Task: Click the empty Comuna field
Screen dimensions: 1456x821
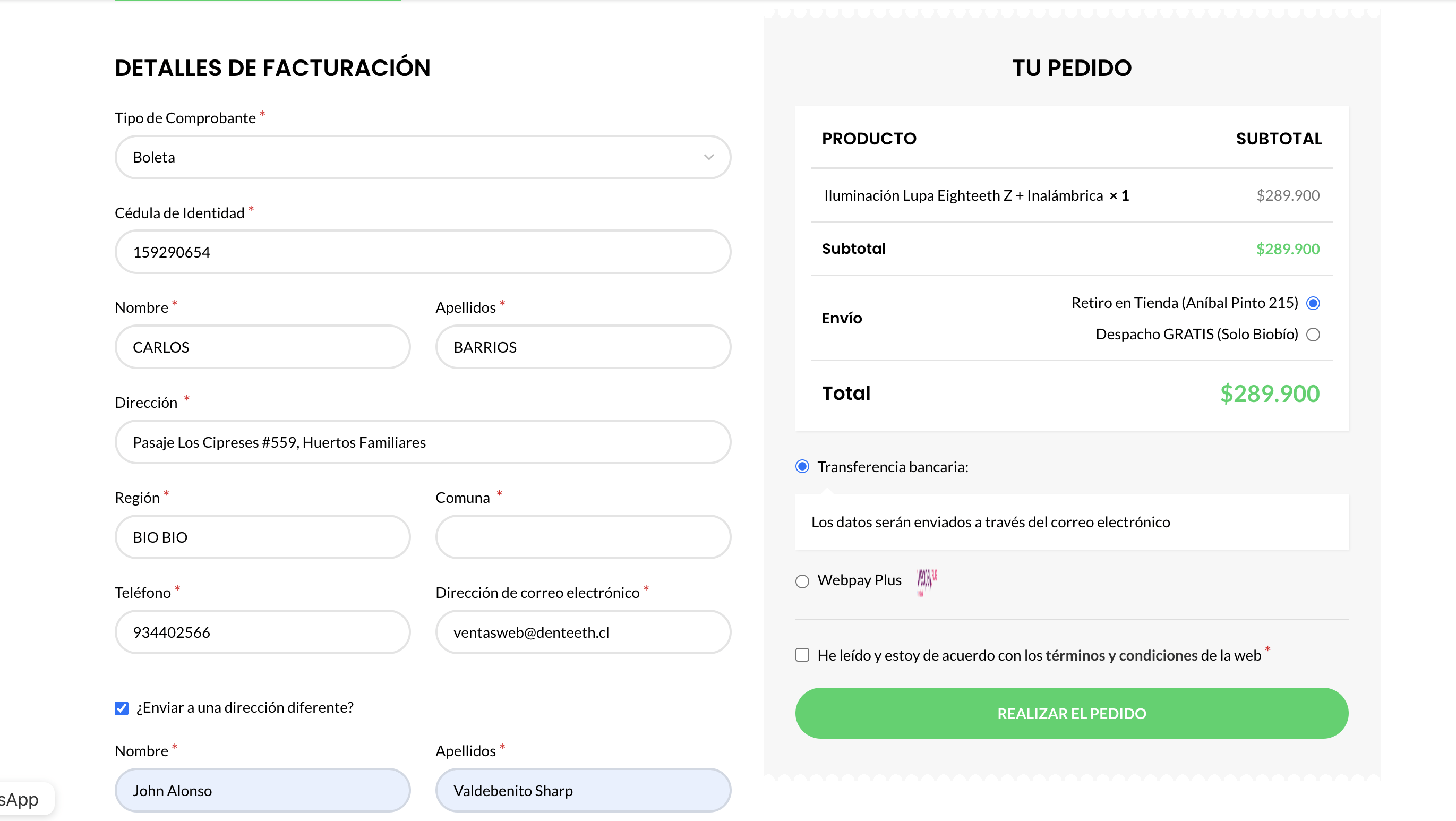Action: [x=583, y=537]
